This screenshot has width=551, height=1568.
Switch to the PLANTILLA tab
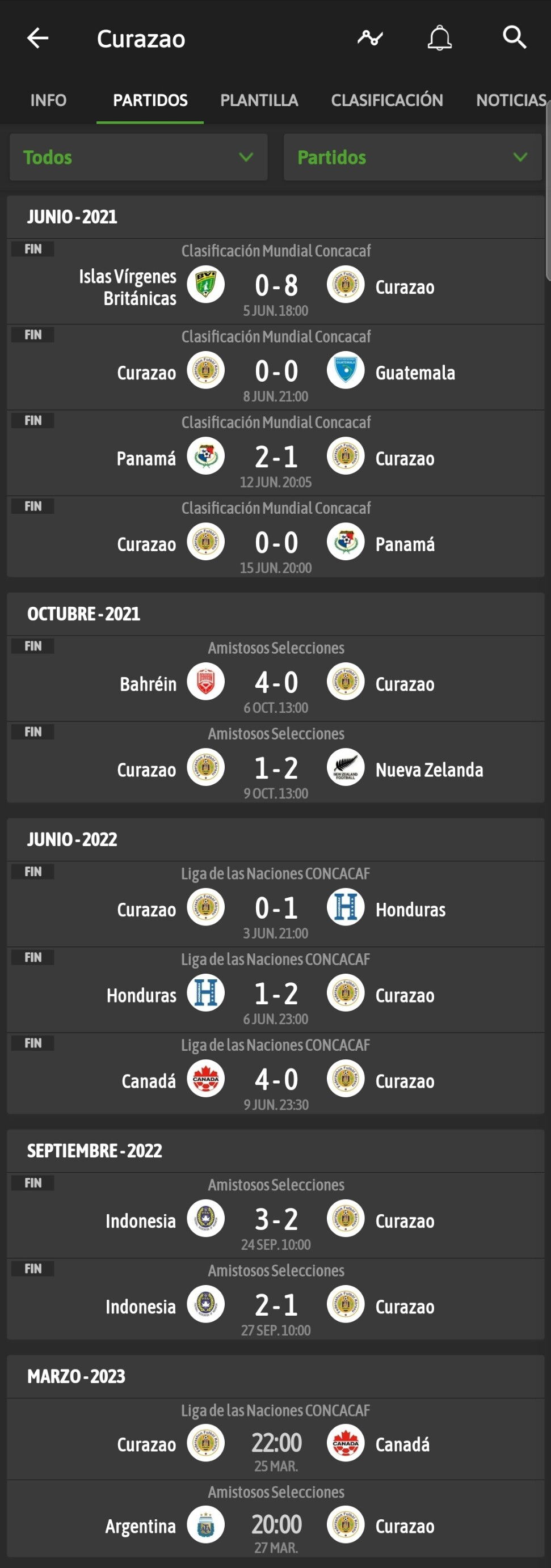click(259, 100)
